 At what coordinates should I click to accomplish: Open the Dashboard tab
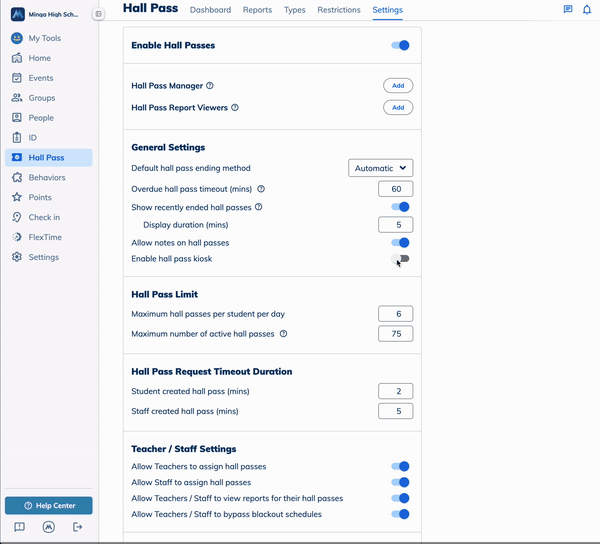[210, 10]
